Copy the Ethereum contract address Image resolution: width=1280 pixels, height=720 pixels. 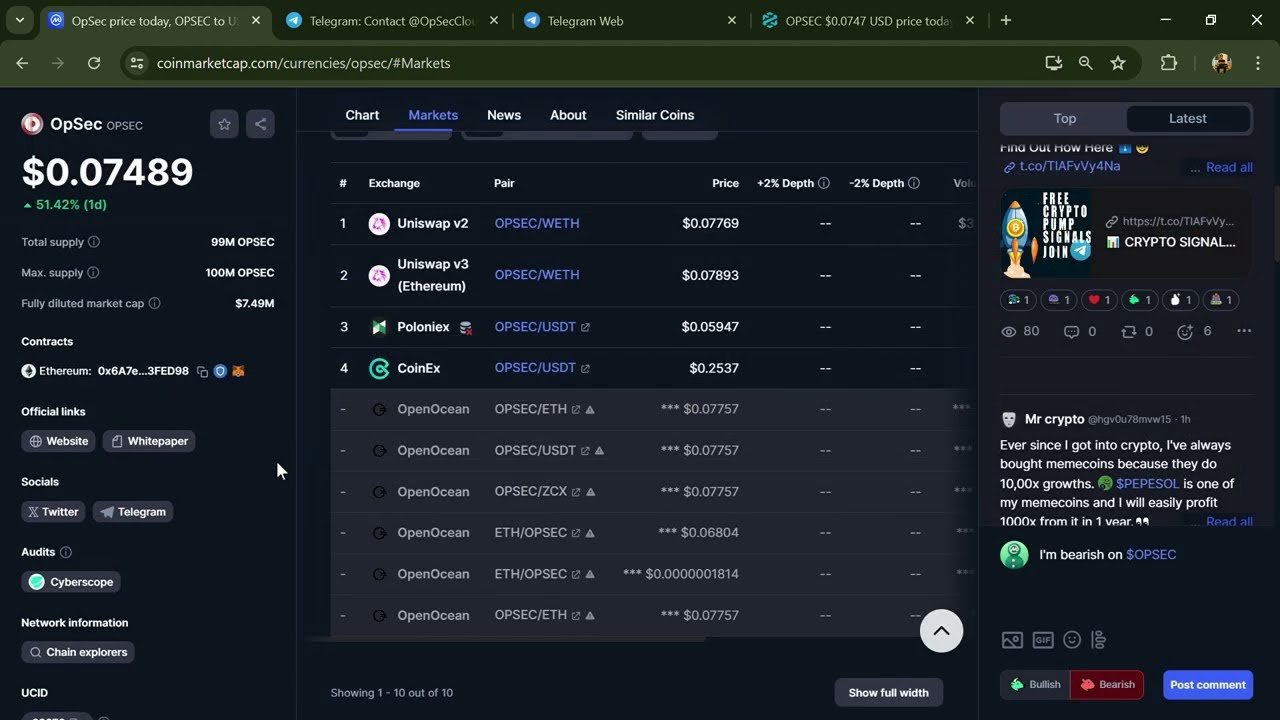[x=202, y=371]
